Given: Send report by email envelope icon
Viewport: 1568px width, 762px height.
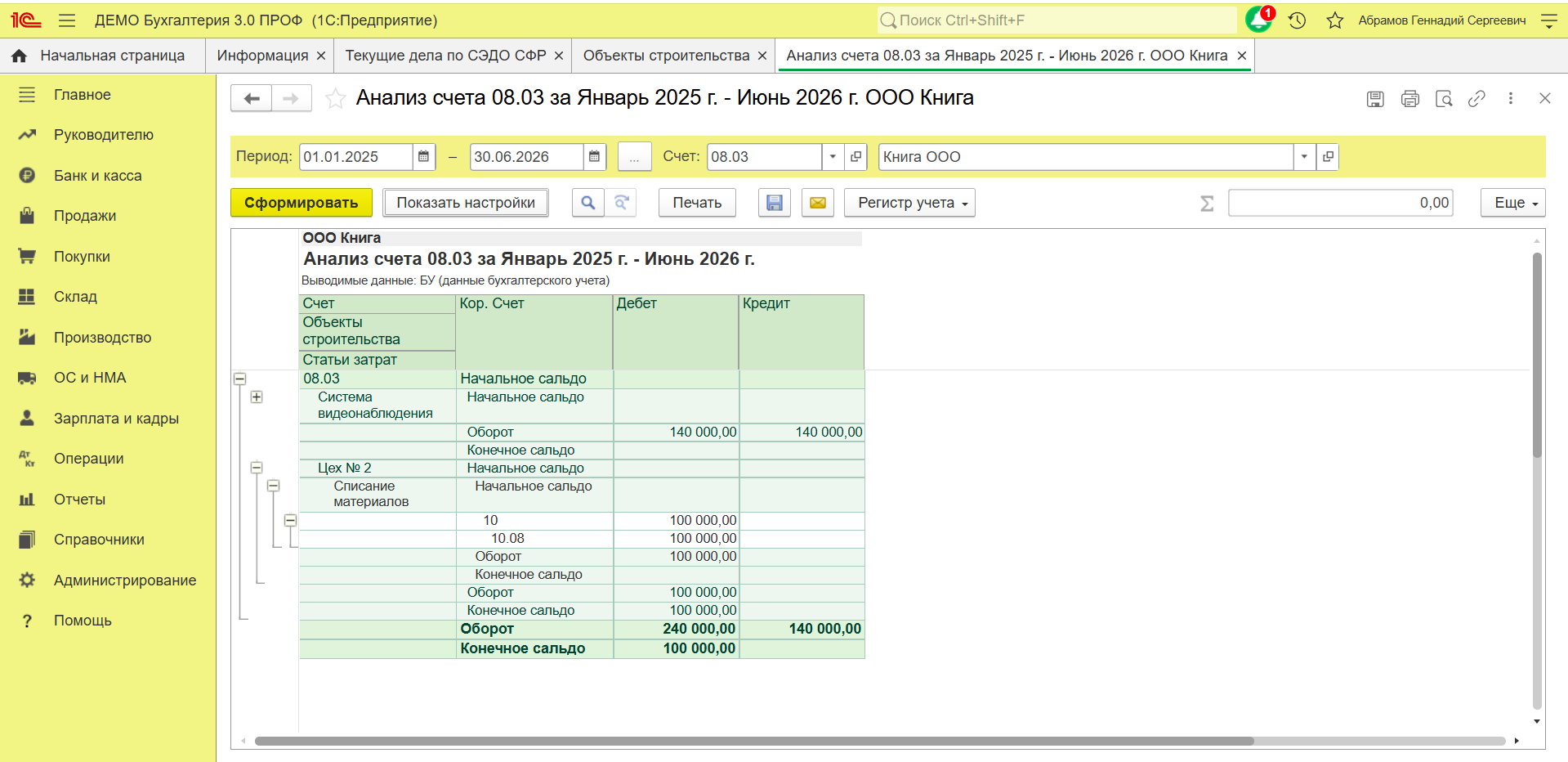Looking at the screenshot, I should point(818,203).
